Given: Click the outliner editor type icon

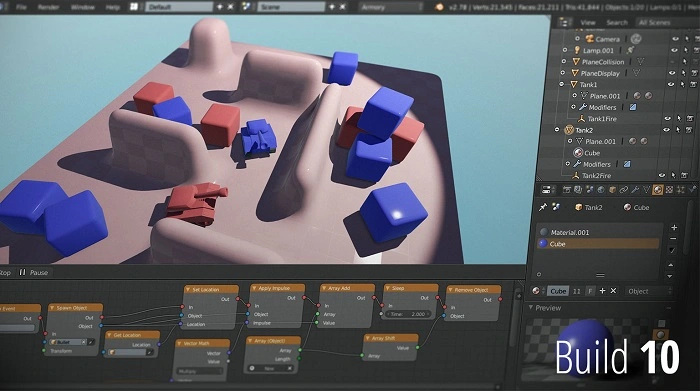Looking at the screenshot, I should (x=566, y=22).
